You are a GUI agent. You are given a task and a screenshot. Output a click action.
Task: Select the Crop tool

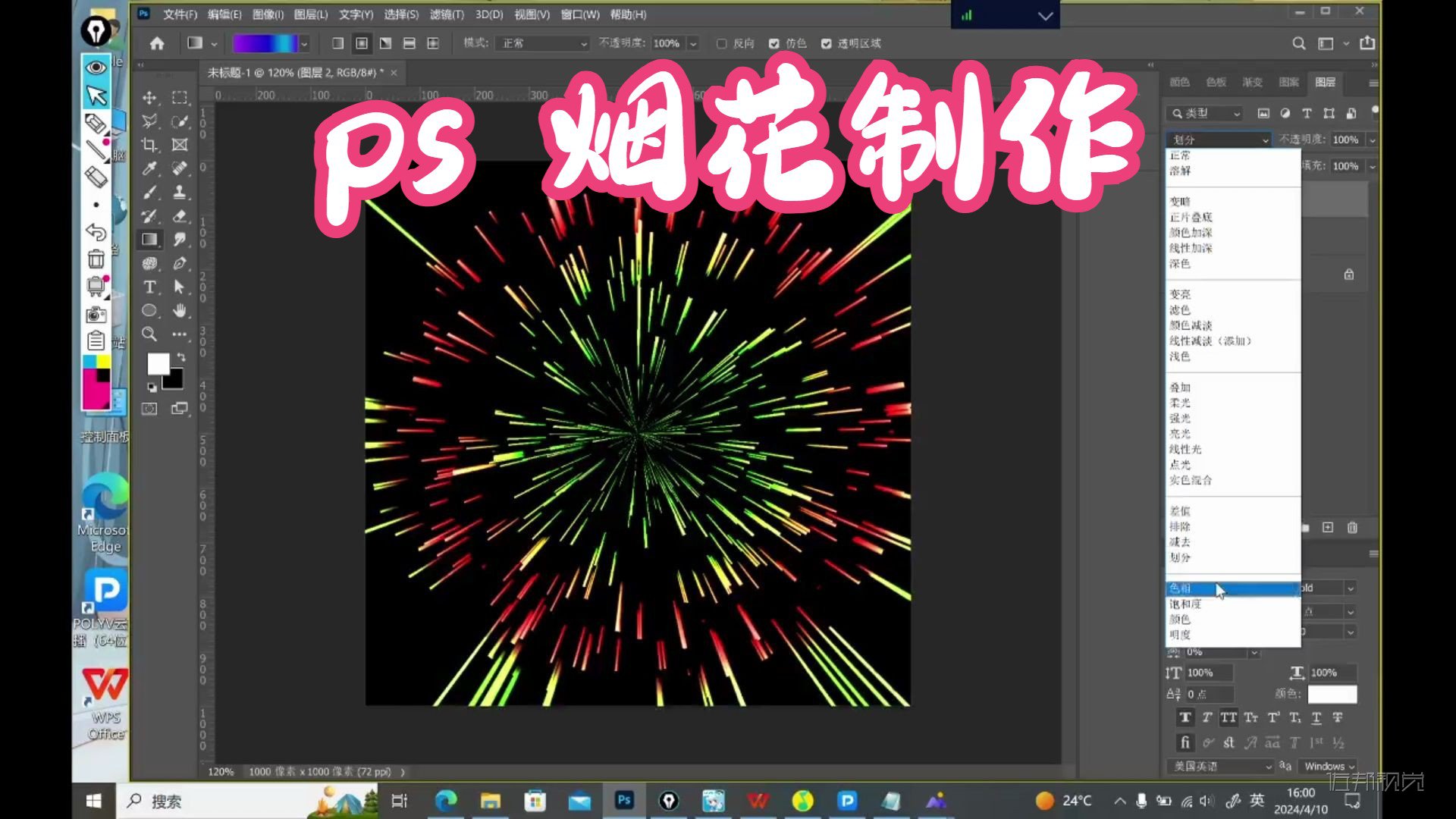click(149, 145)
